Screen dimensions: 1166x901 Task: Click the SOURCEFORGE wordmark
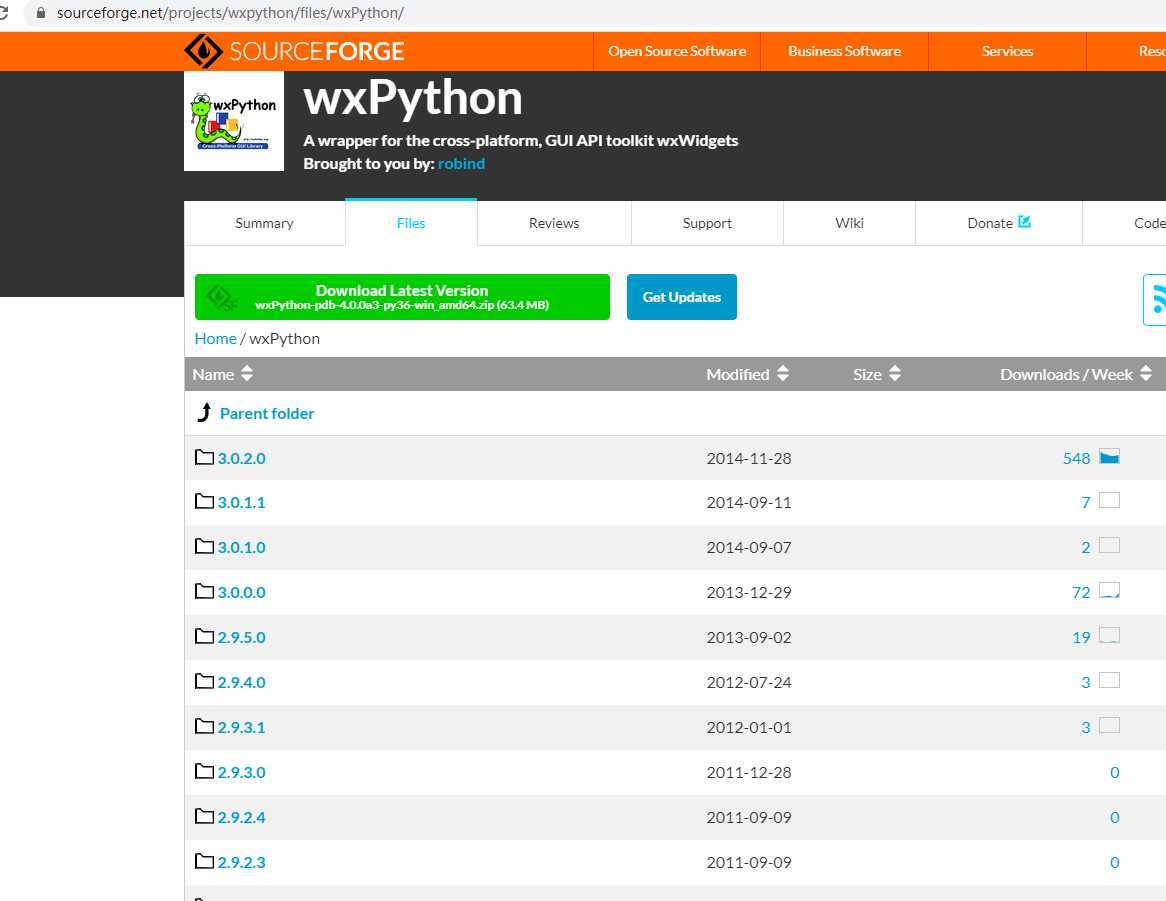click(x=317, y=51)
